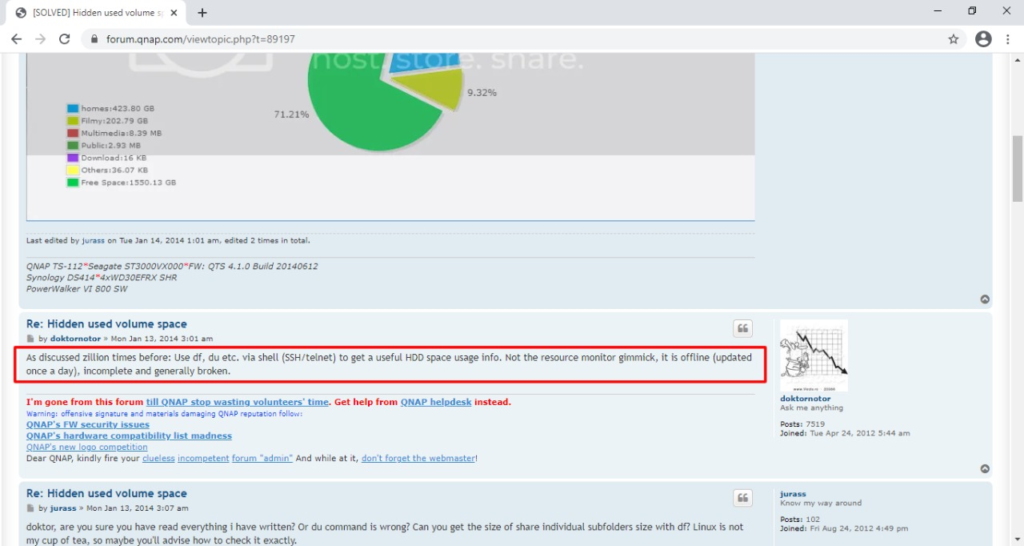Viewport: 1024px width, 546px height.
Task: Click 'Posts: 7519' under doktornotor
Action: click(802, 425)
